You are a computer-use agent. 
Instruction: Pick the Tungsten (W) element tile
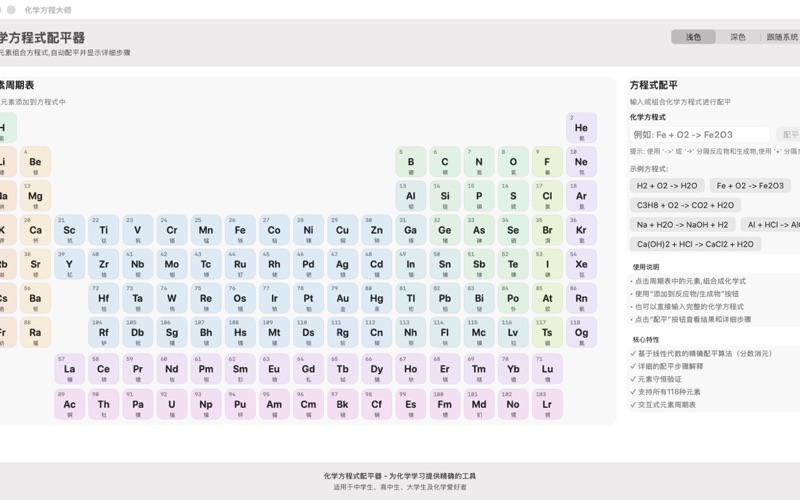coord(172,299)
